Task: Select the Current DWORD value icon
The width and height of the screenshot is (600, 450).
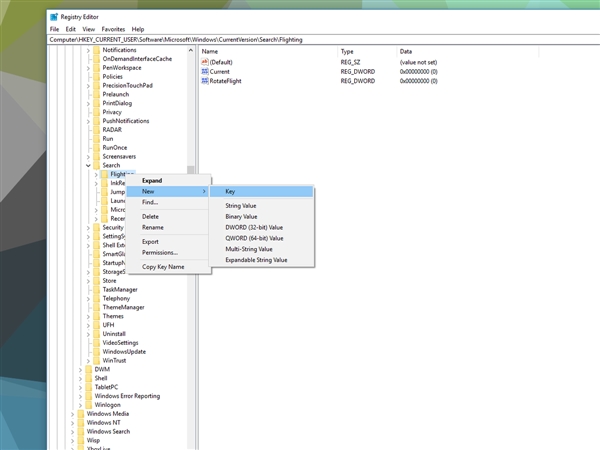Action: pyautogui.click(x=205, y=71)
